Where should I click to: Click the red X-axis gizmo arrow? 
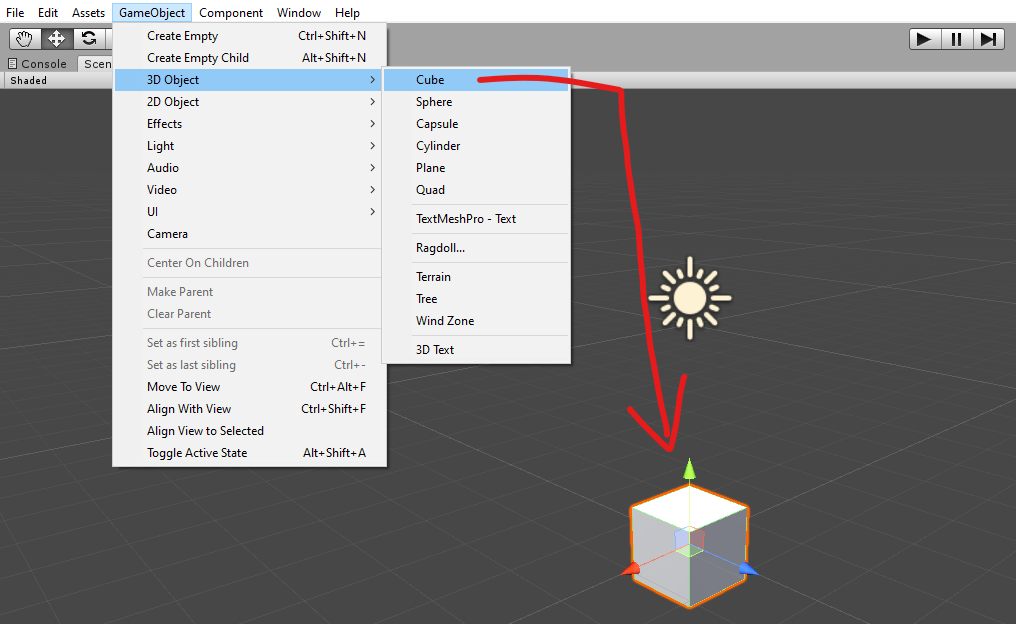[629, 570]
